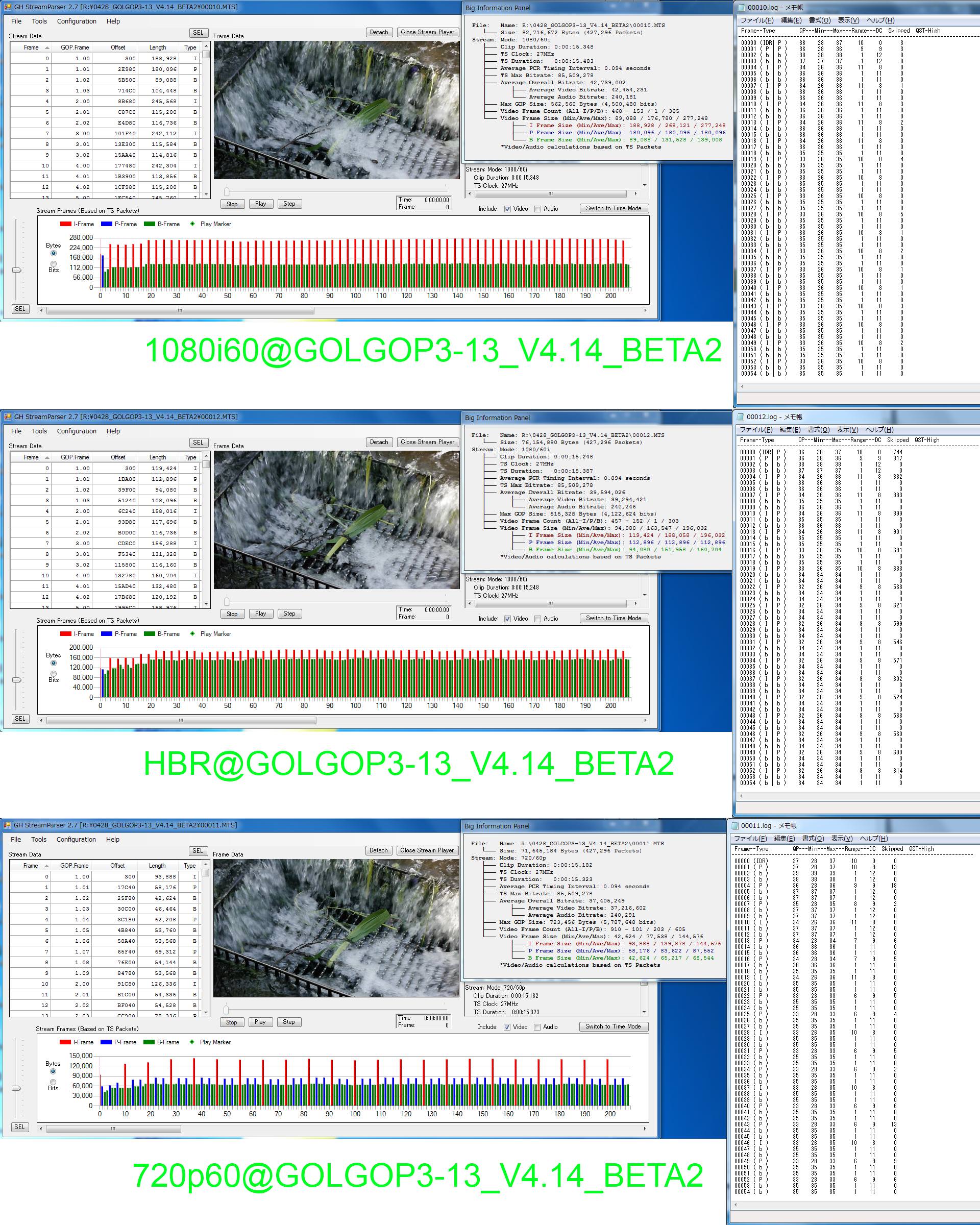Click Play Marker legend diamond in 00012.MTS window
980x1225 pixels.
click(192, 633)
